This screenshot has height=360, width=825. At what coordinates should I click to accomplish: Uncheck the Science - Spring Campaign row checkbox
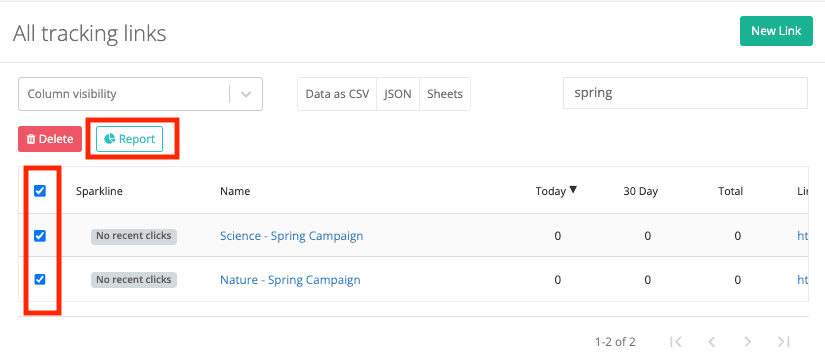click(x=40, y=236)
